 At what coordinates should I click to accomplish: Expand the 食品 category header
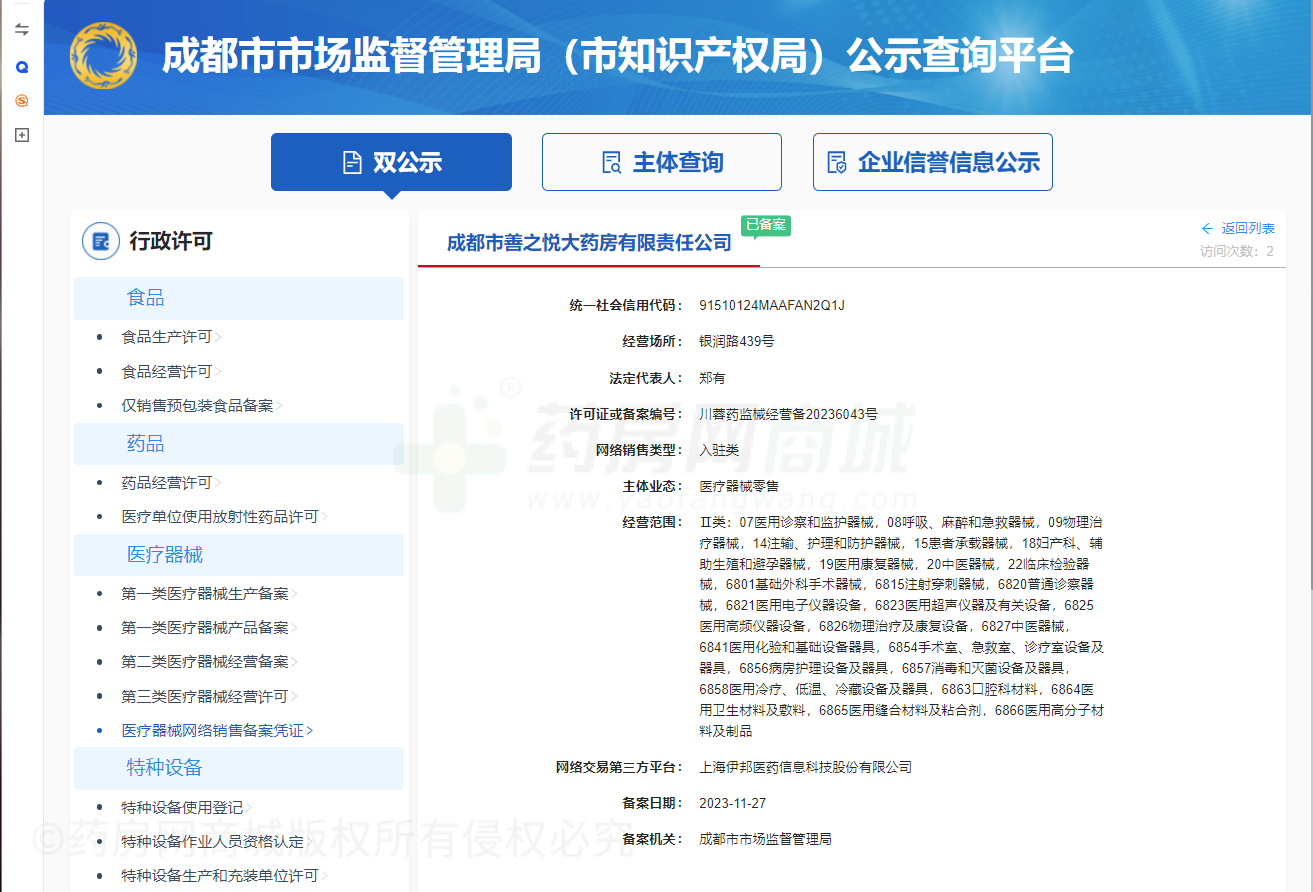(x=145, y=298)
